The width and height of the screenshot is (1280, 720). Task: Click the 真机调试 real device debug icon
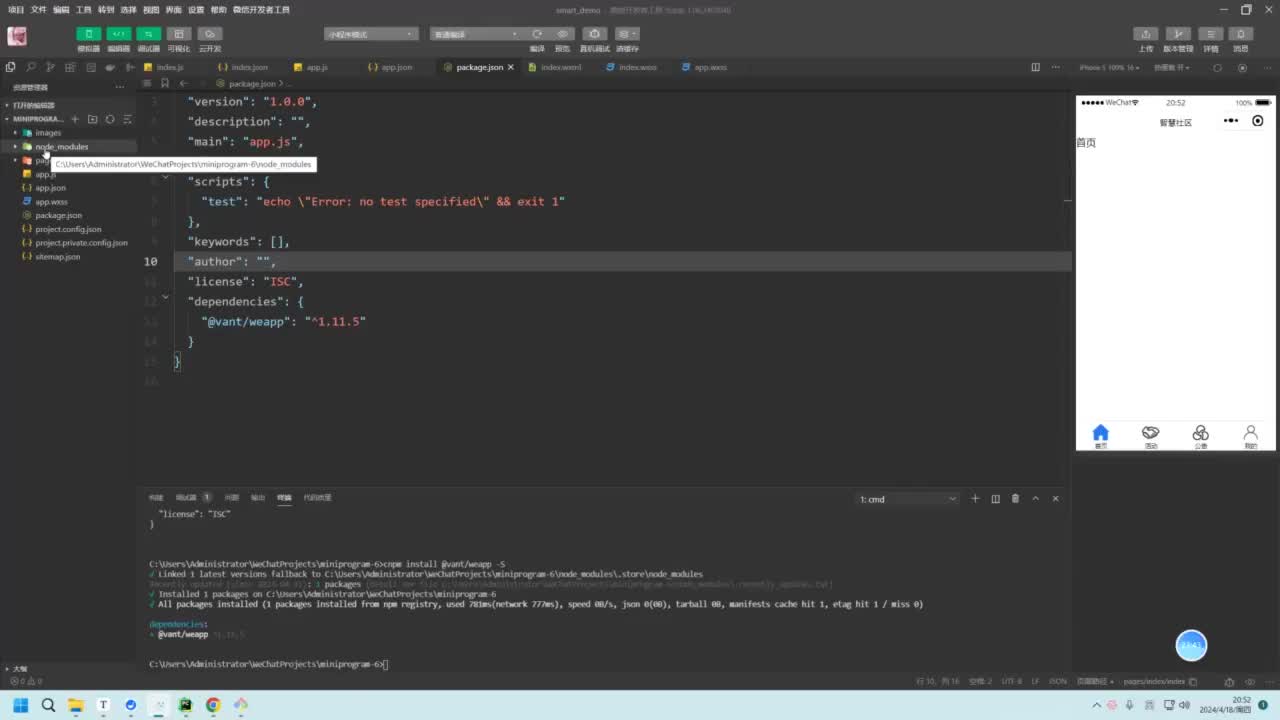[595, 34]
